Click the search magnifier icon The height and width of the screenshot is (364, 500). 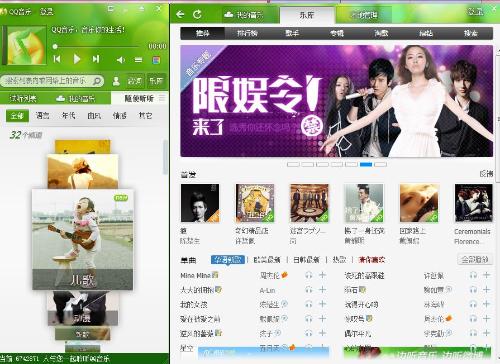(x=97, y=81)
